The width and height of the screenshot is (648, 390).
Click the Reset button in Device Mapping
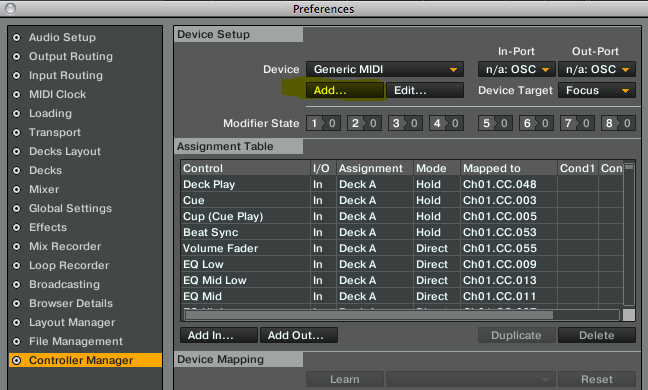pyautogui.click(x=596, y=379)
